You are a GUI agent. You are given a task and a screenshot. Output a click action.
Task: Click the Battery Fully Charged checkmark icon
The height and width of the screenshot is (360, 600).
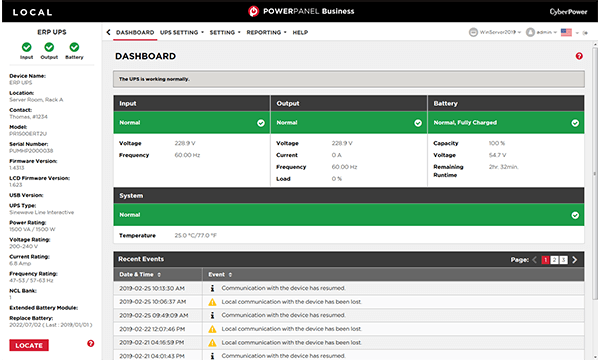[x=575, y=123]
